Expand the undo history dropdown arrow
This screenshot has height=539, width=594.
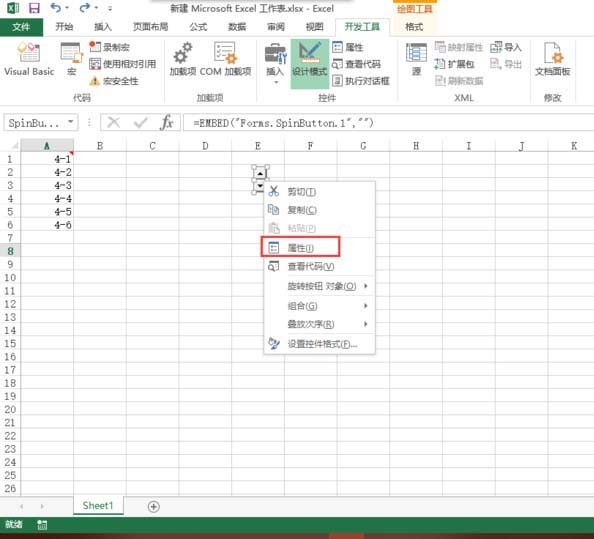pos(67,8)
